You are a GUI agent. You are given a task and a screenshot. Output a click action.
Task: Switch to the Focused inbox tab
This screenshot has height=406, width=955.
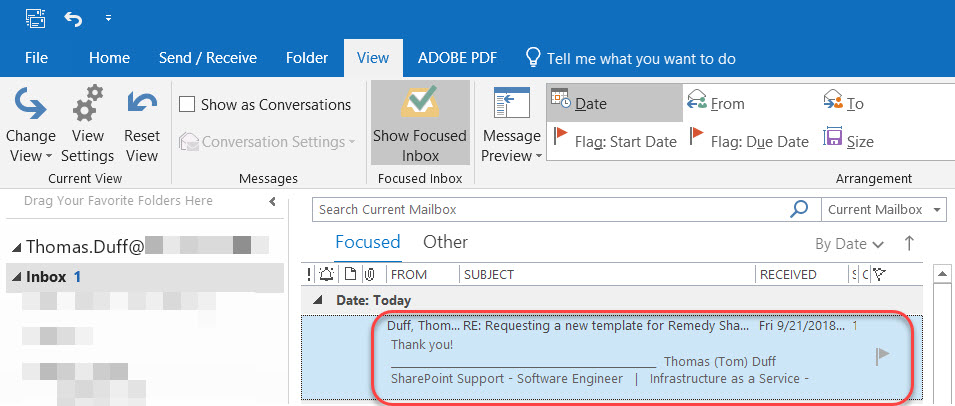click(368, 242)
